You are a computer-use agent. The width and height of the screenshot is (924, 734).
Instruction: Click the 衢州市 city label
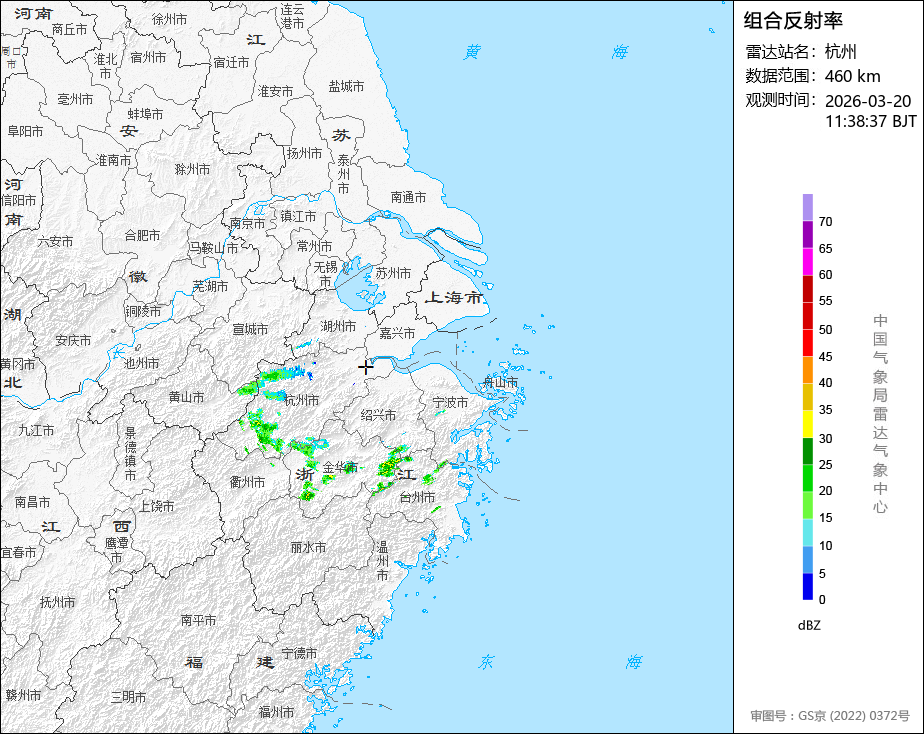[x=247, y=482]
